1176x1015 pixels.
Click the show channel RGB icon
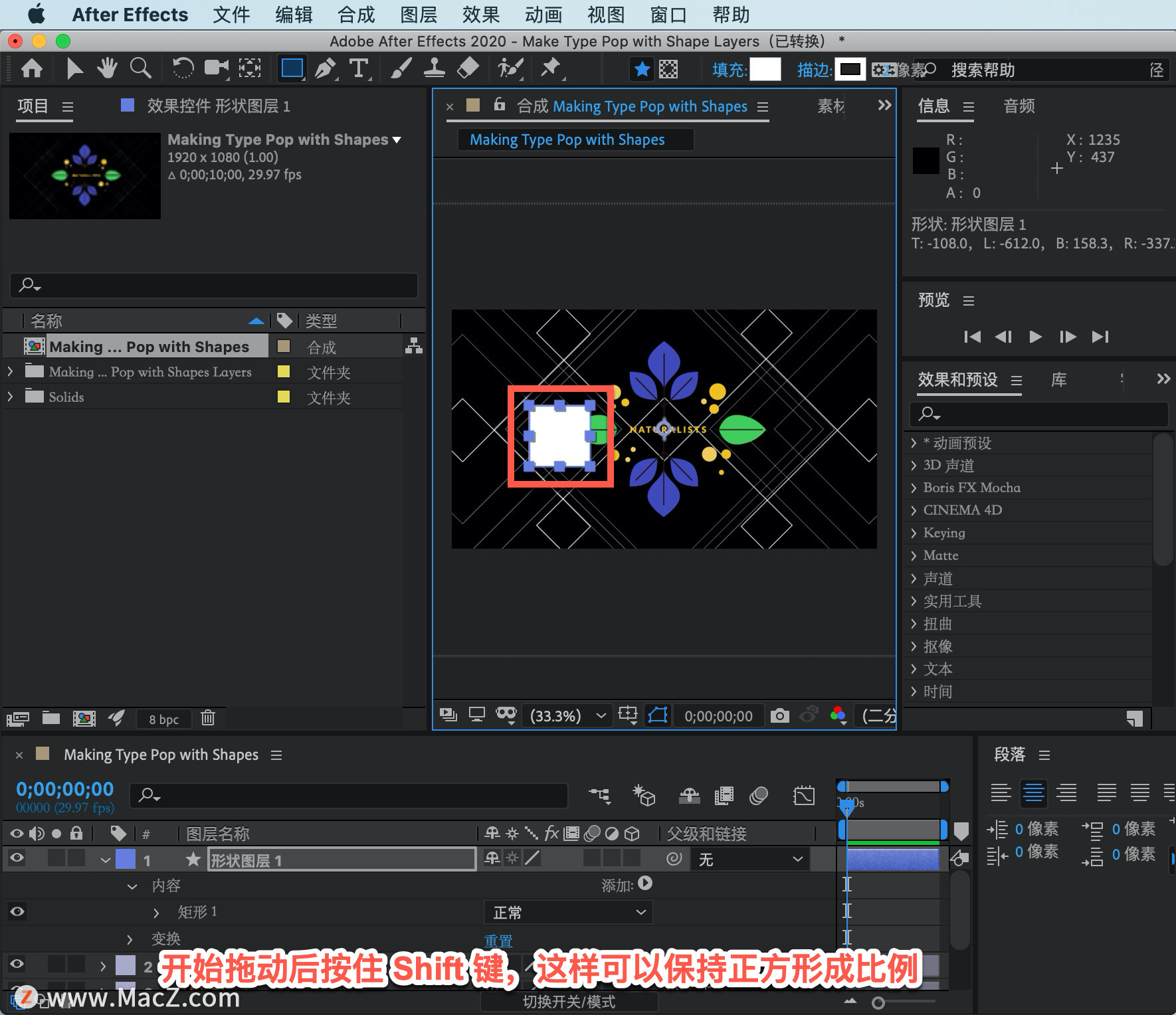[838, 715]
